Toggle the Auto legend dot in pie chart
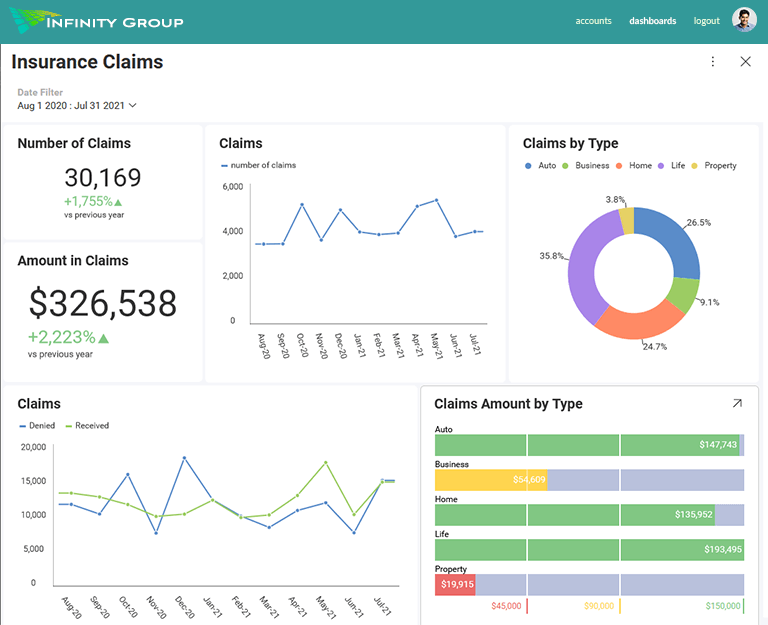This screenshot has height=625, width=768. [x=528, y=166]
